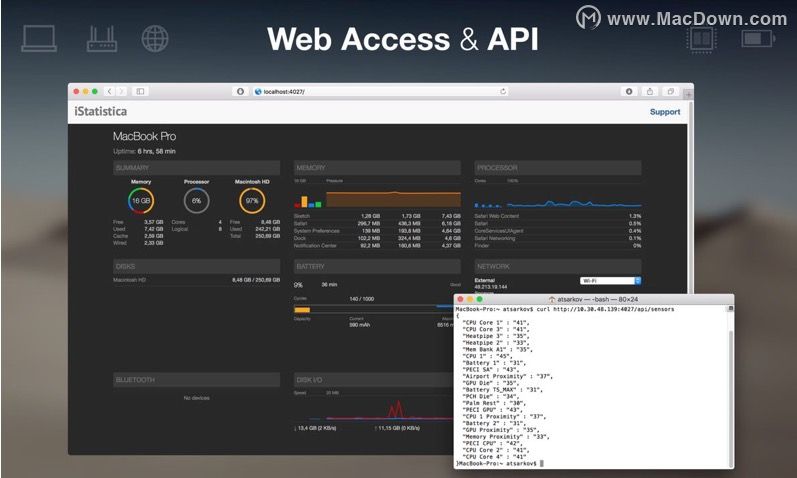The image size is (797, 478).
Task: Click the DISKS section header
Action: [x=197, y=266]
